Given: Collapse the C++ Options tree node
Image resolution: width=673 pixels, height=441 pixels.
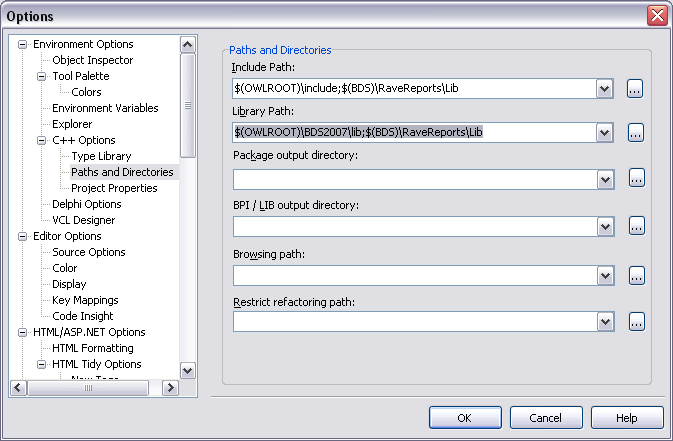Looking at the screenshot, I should 41,140.
